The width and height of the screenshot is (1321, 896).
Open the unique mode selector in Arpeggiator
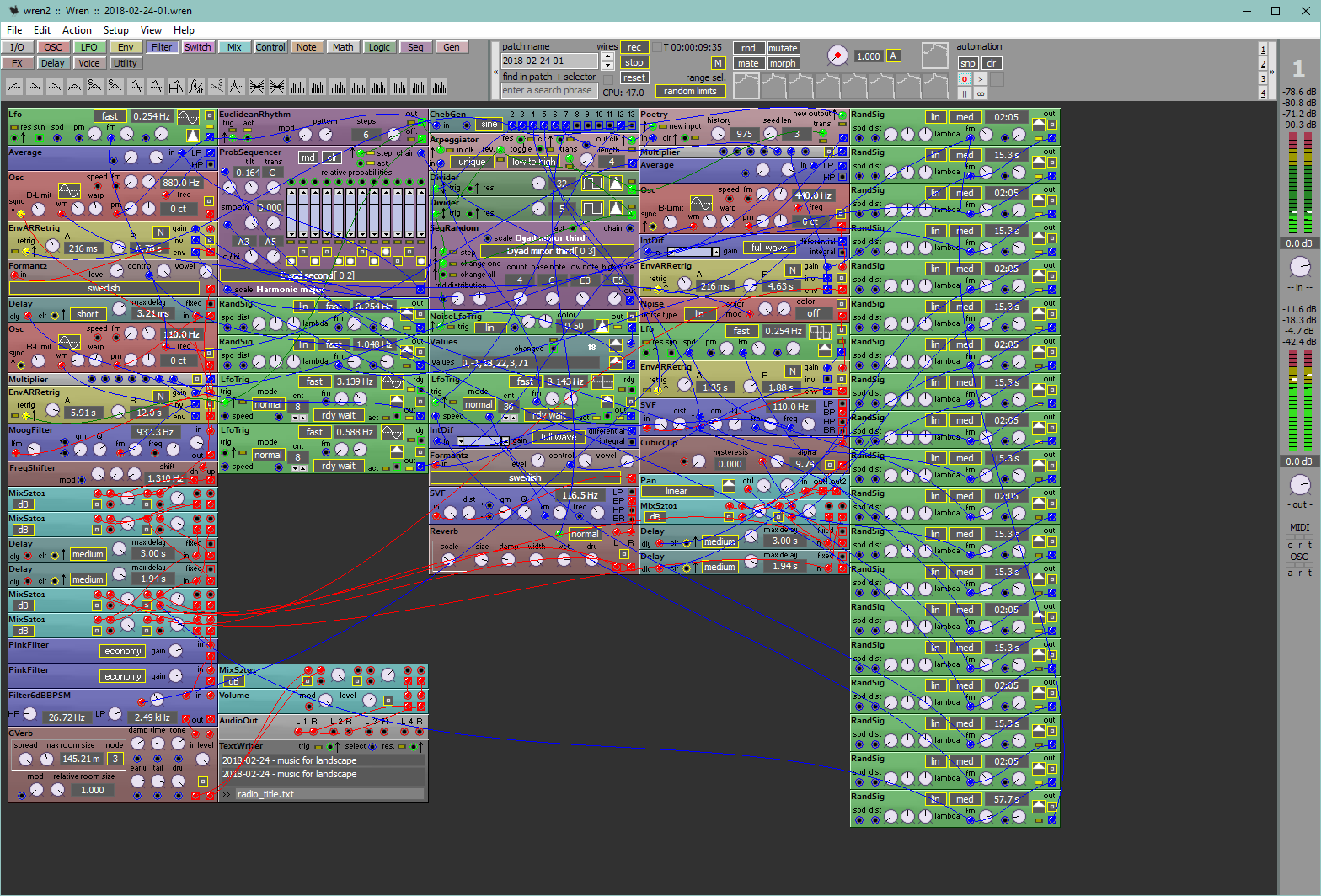click(x=472, y=162)
